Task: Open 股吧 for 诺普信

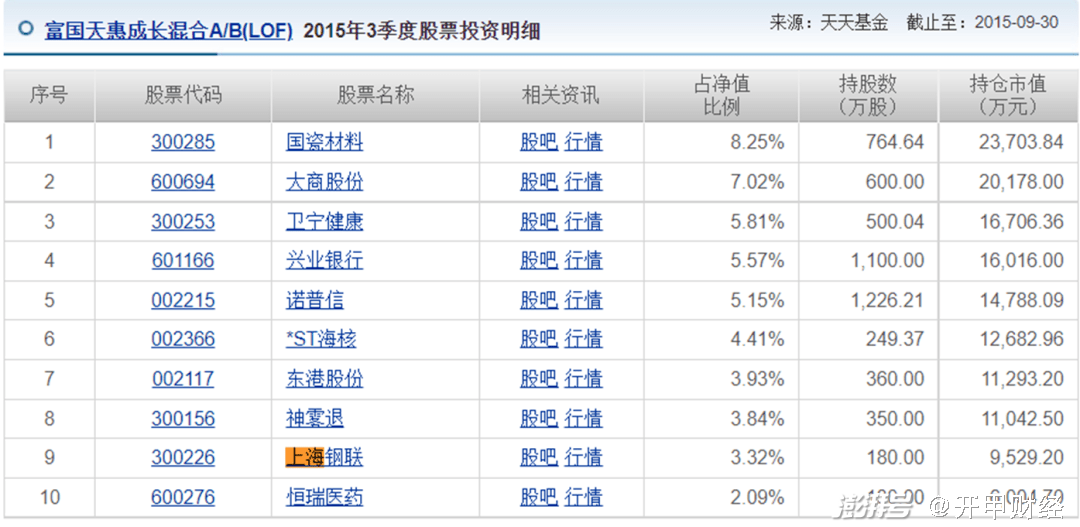Action: click(539, 300)
